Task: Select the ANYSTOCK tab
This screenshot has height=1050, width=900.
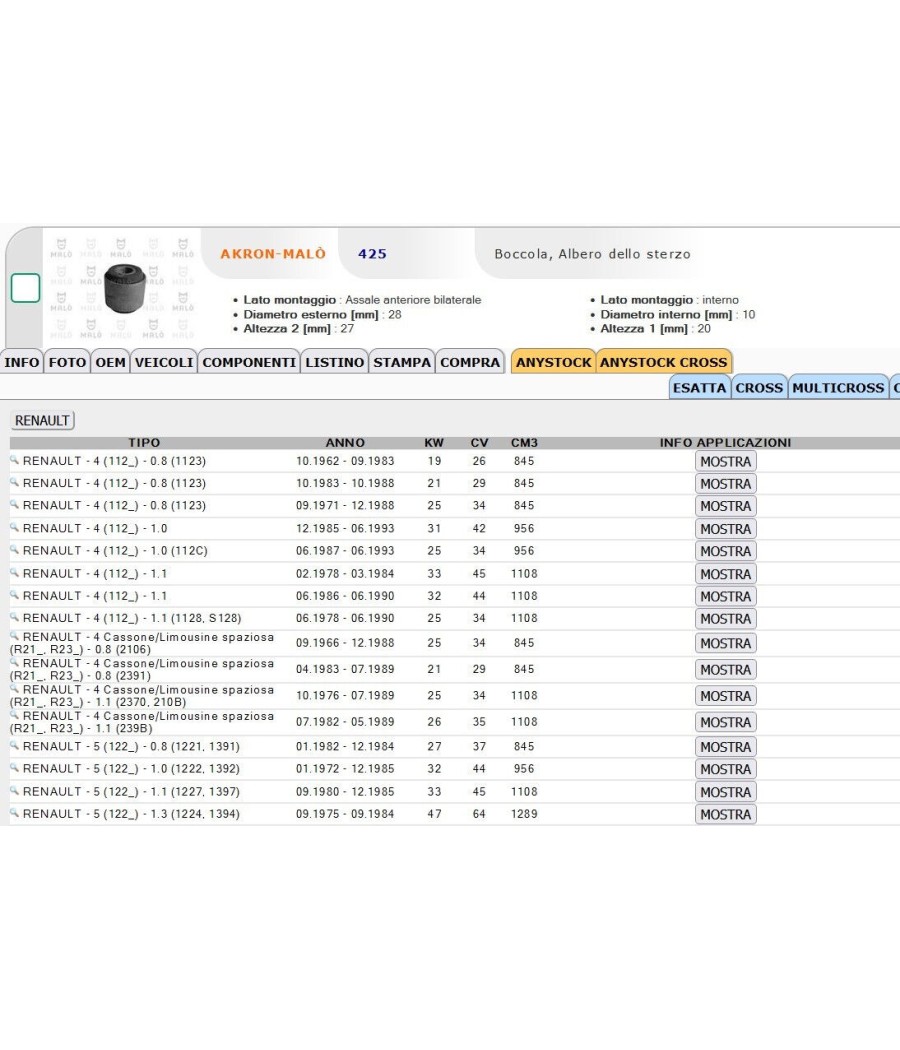Action: [554, 362]
